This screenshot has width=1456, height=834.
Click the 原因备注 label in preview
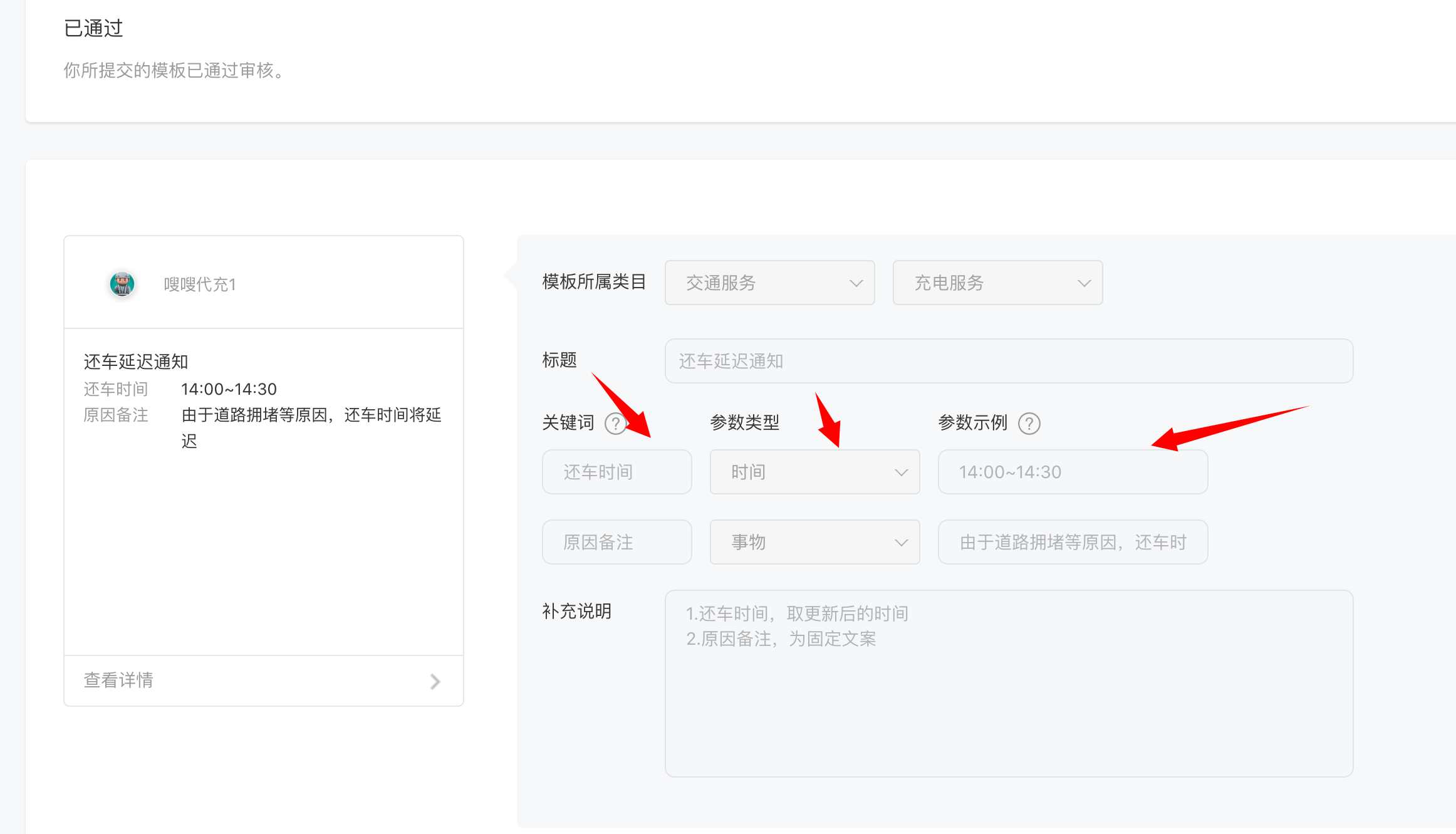point(116,415)
